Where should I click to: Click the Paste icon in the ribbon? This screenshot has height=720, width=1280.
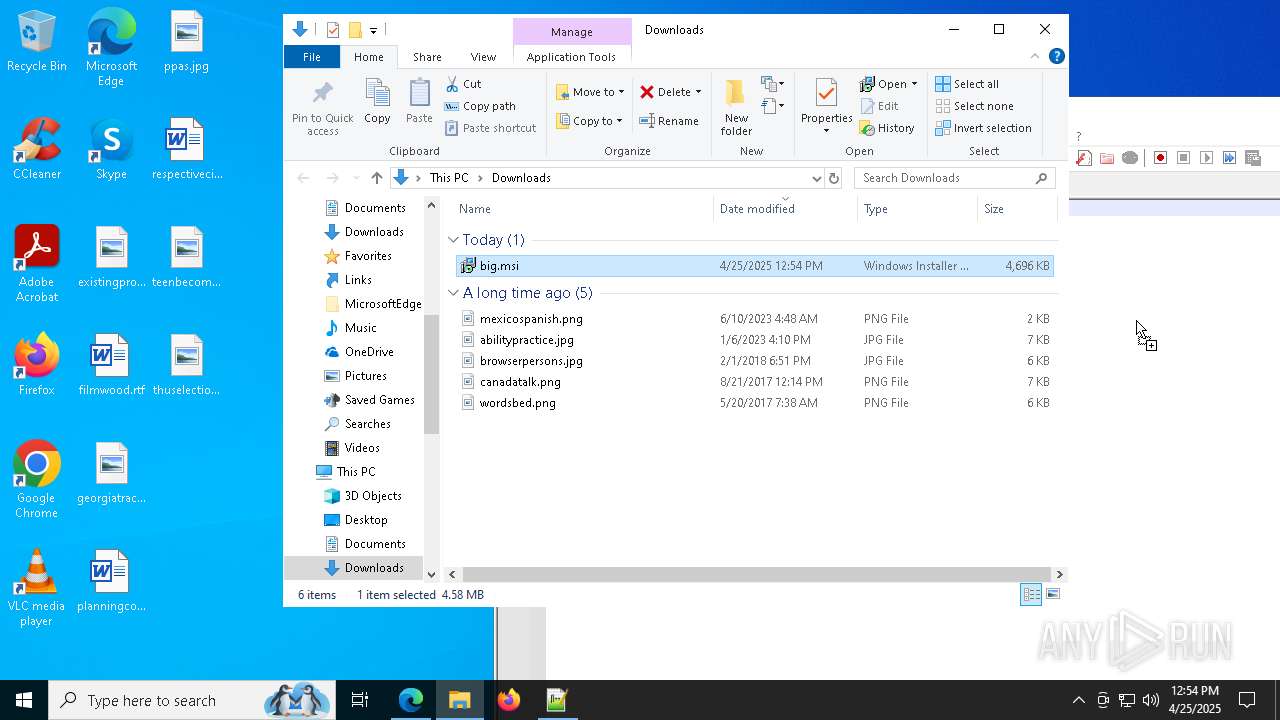coord(419,94)
